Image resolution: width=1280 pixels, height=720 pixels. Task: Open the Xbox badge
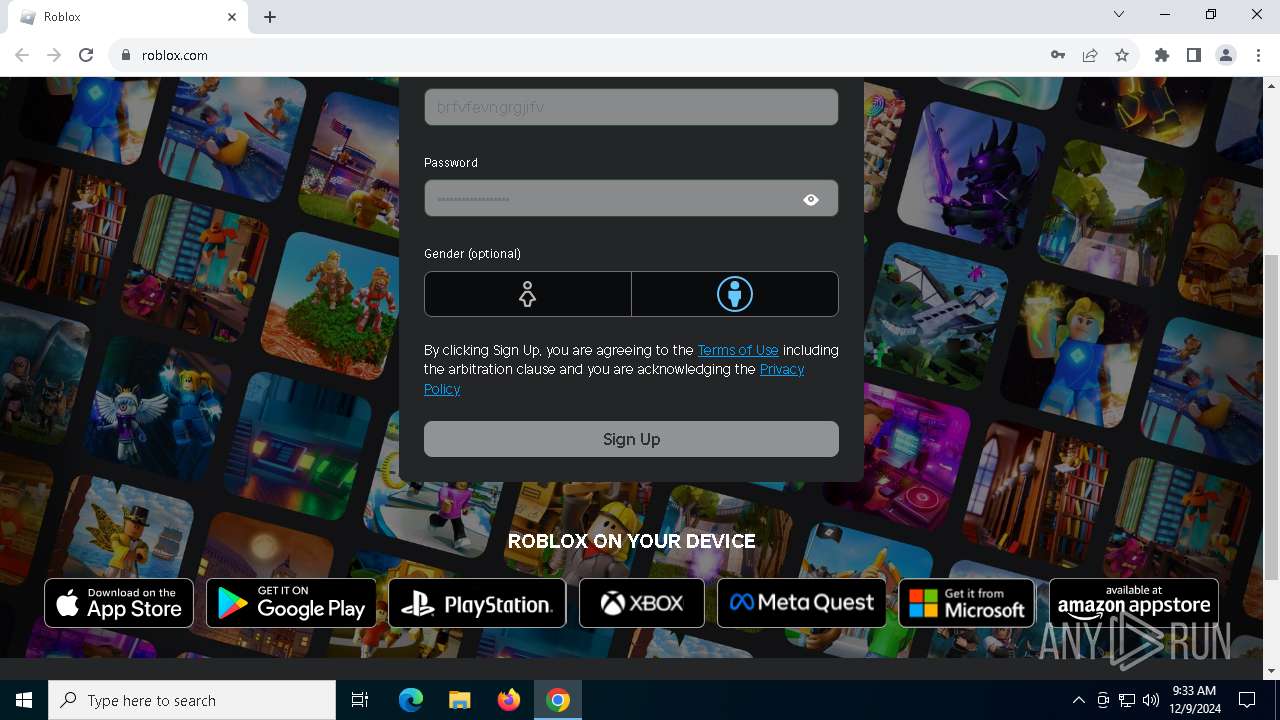642,603
